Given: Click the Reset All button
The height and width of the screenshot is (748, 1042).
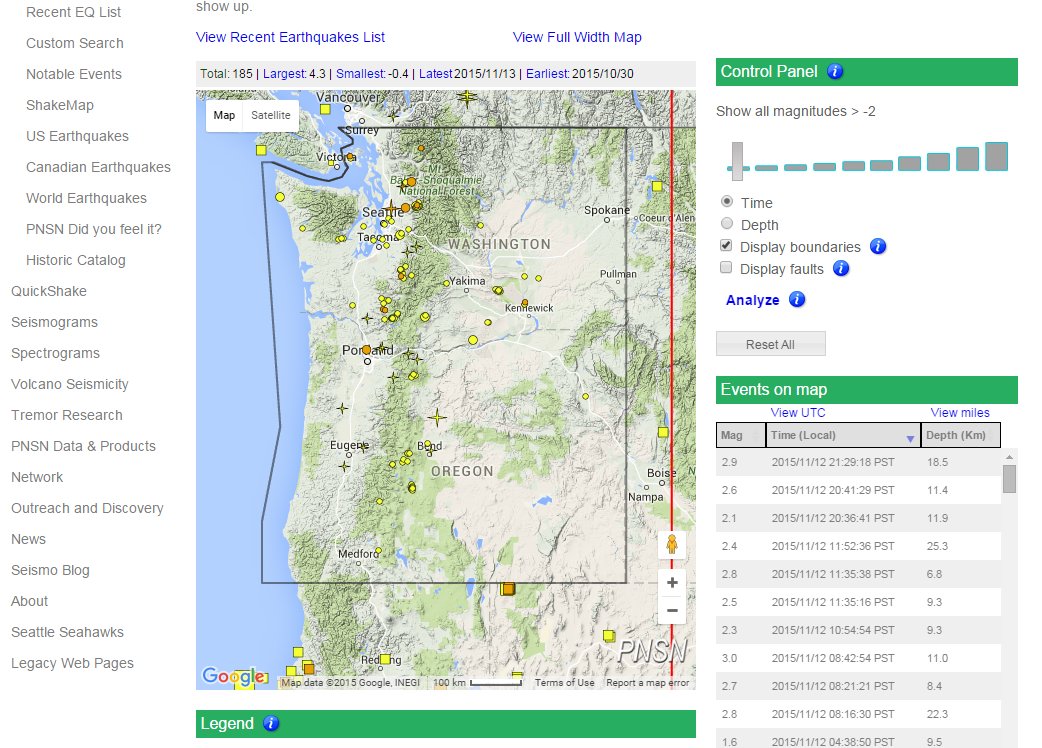Looking at the screenshot, I should 770,343.
